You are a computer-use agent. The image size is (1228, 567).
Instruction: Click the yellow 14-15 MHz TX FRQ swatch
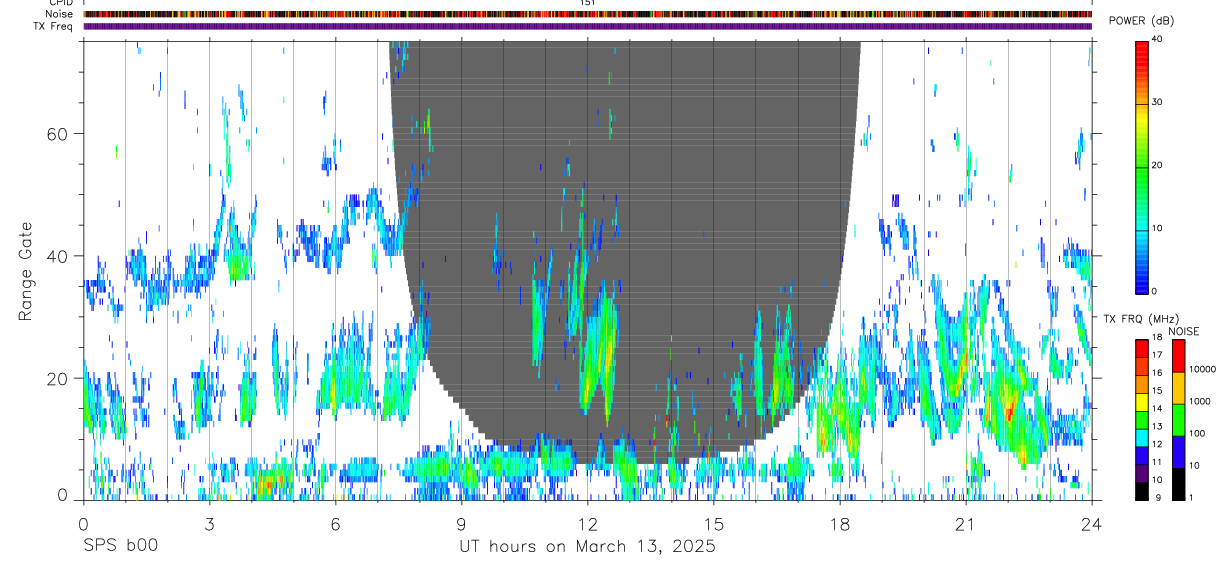pos(1142,402)
